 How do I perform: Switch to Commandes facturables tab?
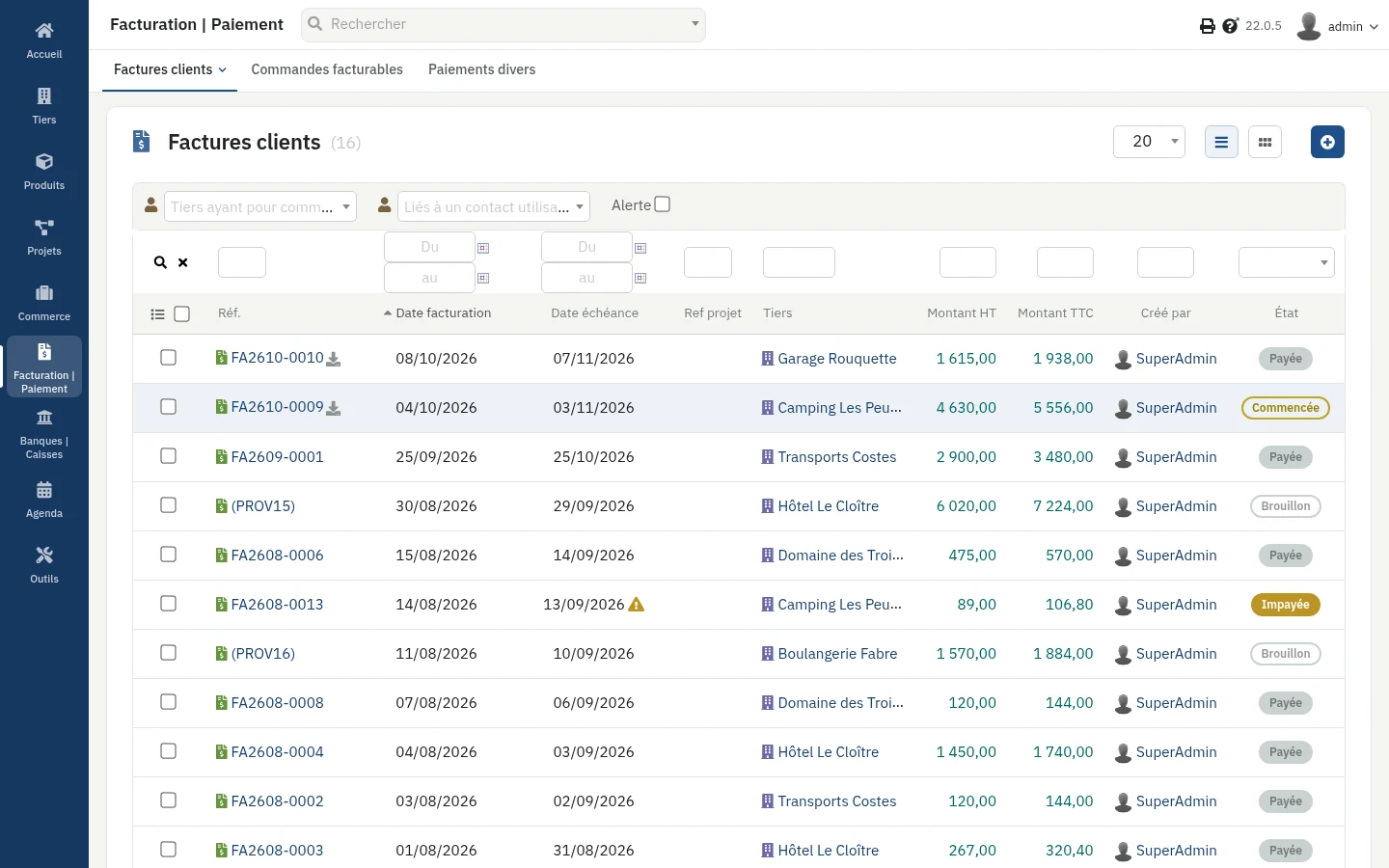click(x=327, y=69)
